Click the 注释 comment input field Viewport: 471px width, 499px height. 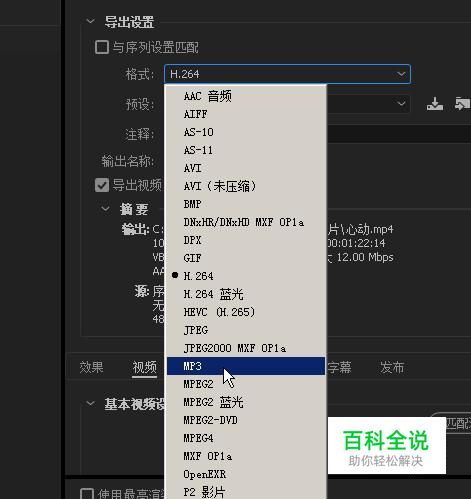[x=399, y=134]
